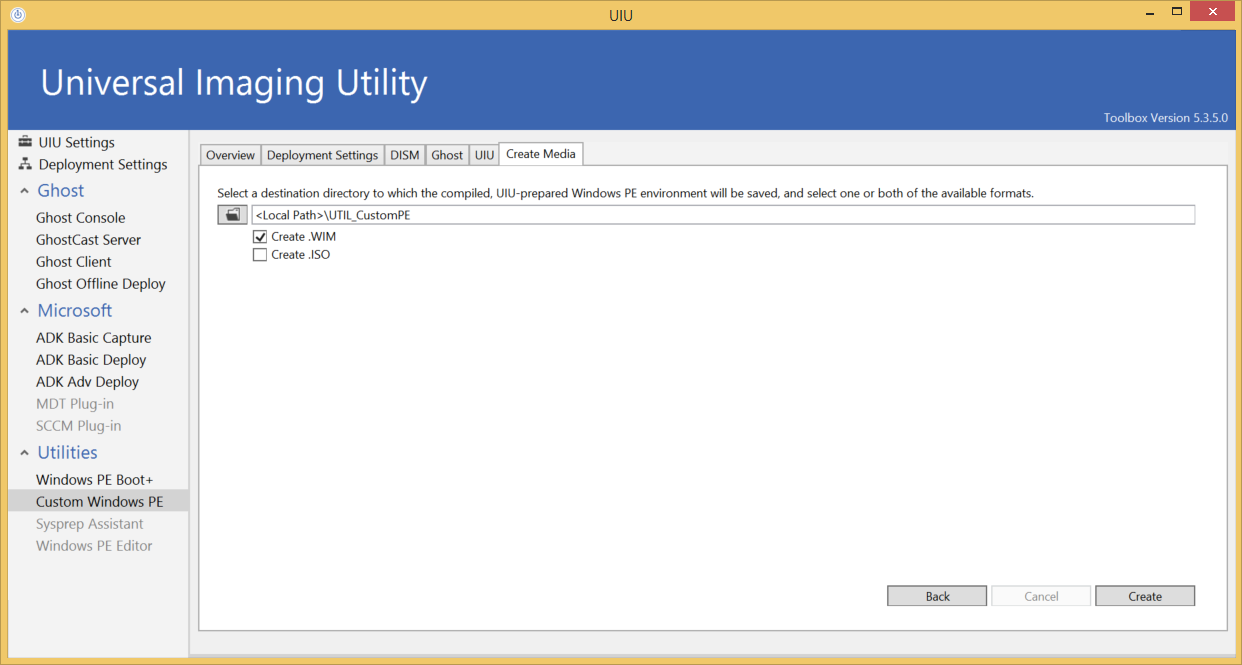Select Custom Windows PE in sidebar
Image resolution: width=1242 pixels, height=665 pixels.
point(99,502)
